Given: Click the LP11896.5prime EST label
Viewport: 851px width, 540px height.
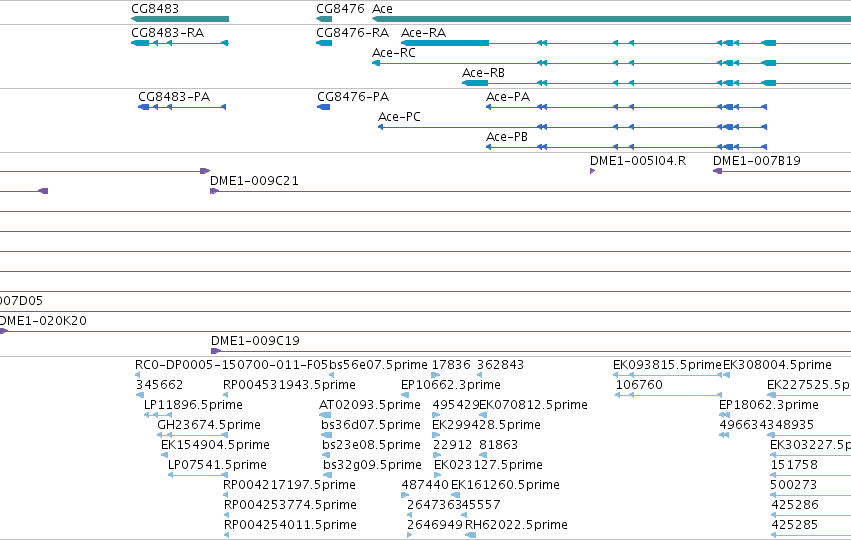Looking at the screenshot, I should [193, 405].
